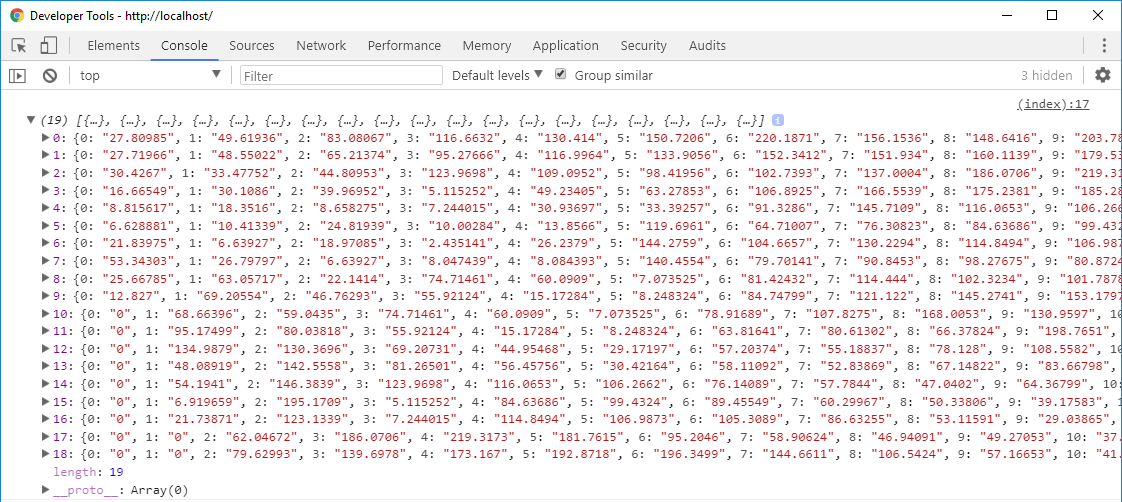Toggle the Group similar checkbox
The height and width of the screenshot is (502, 1122).
click(x=561, y=74)
